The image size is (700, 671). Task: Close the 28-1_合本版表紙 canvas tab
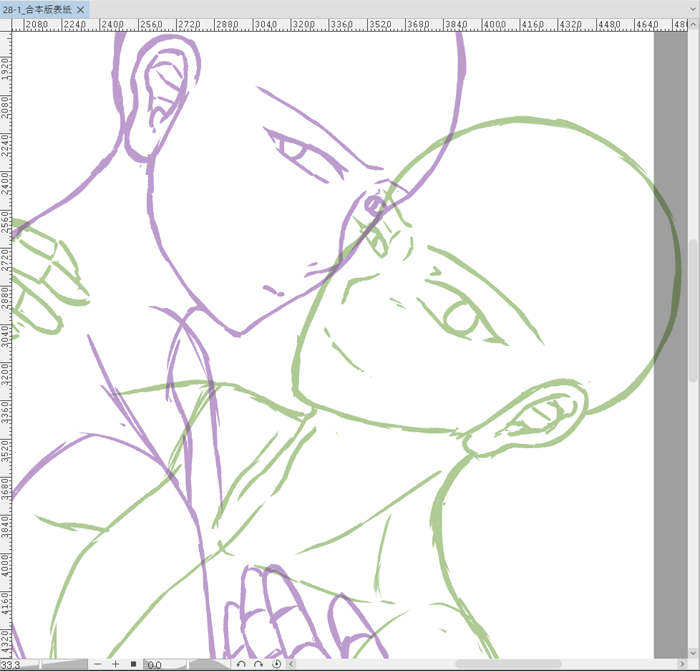tap(80, 9)
